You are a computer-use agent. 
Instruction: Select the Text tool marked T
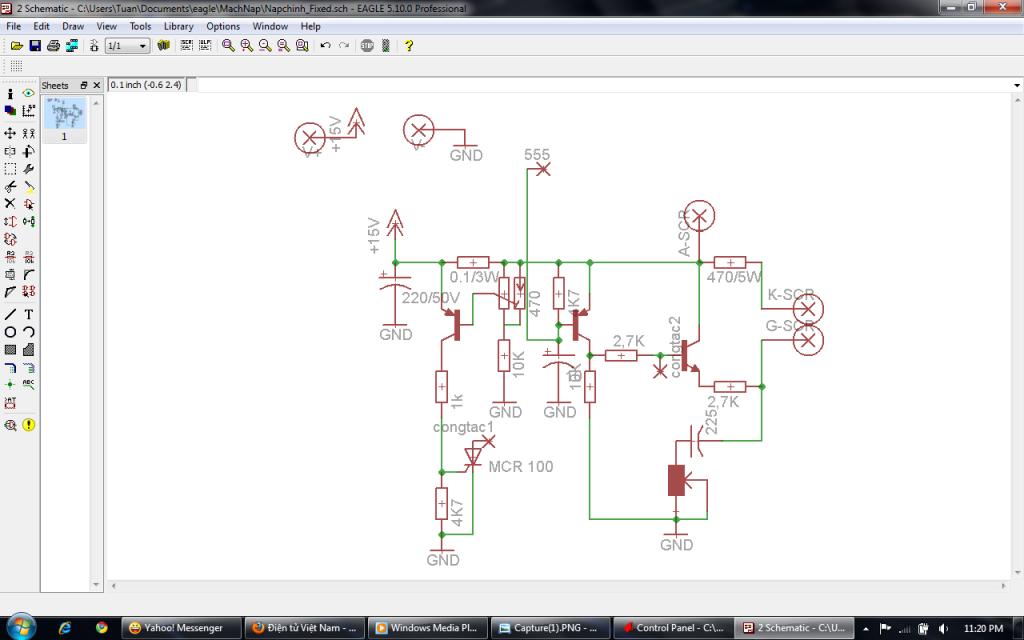(29, 314)
